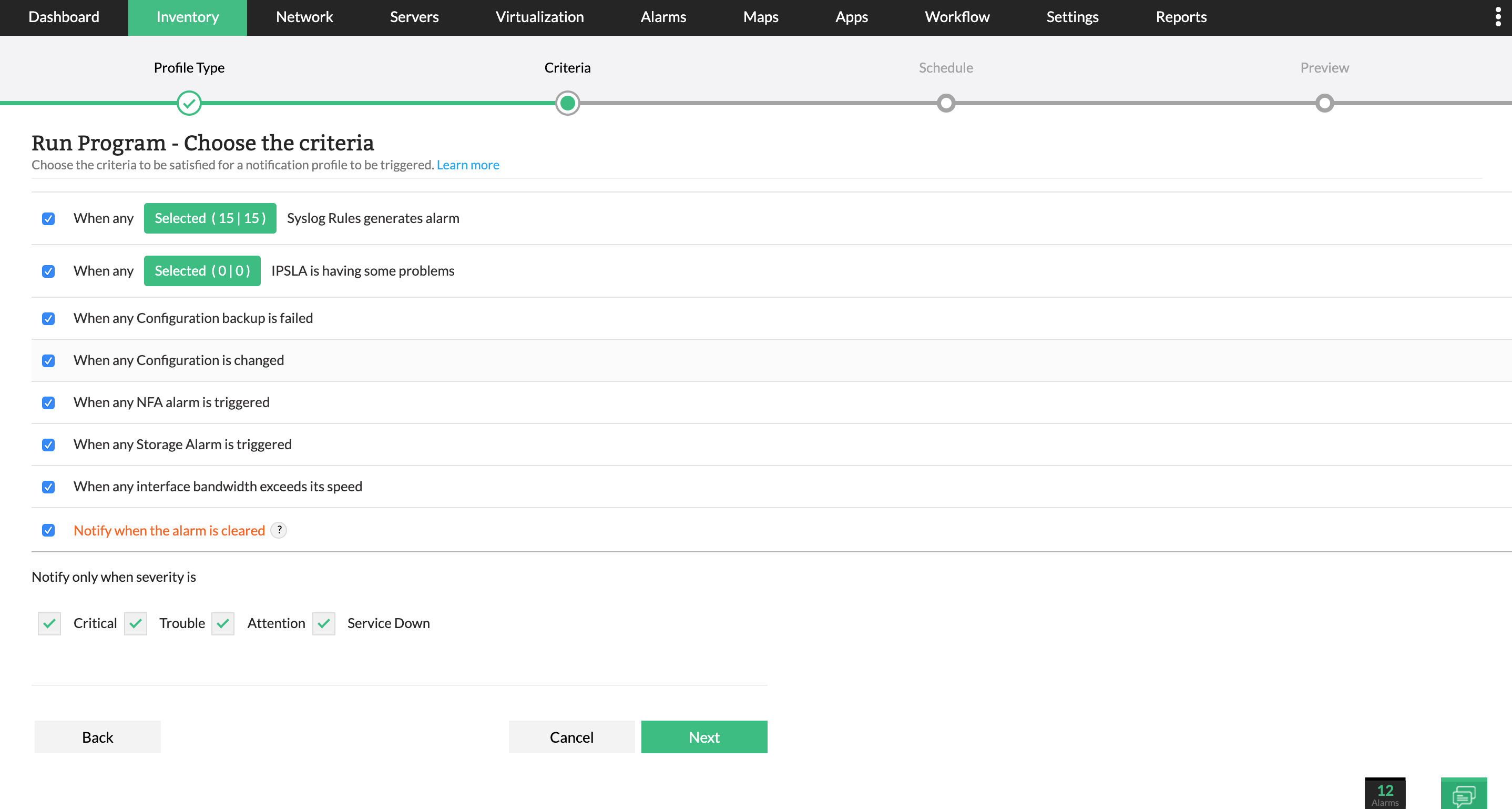Open the Settings menu tab
Viewport: 1512px width, 809px height.
[x=1072, y=17]
